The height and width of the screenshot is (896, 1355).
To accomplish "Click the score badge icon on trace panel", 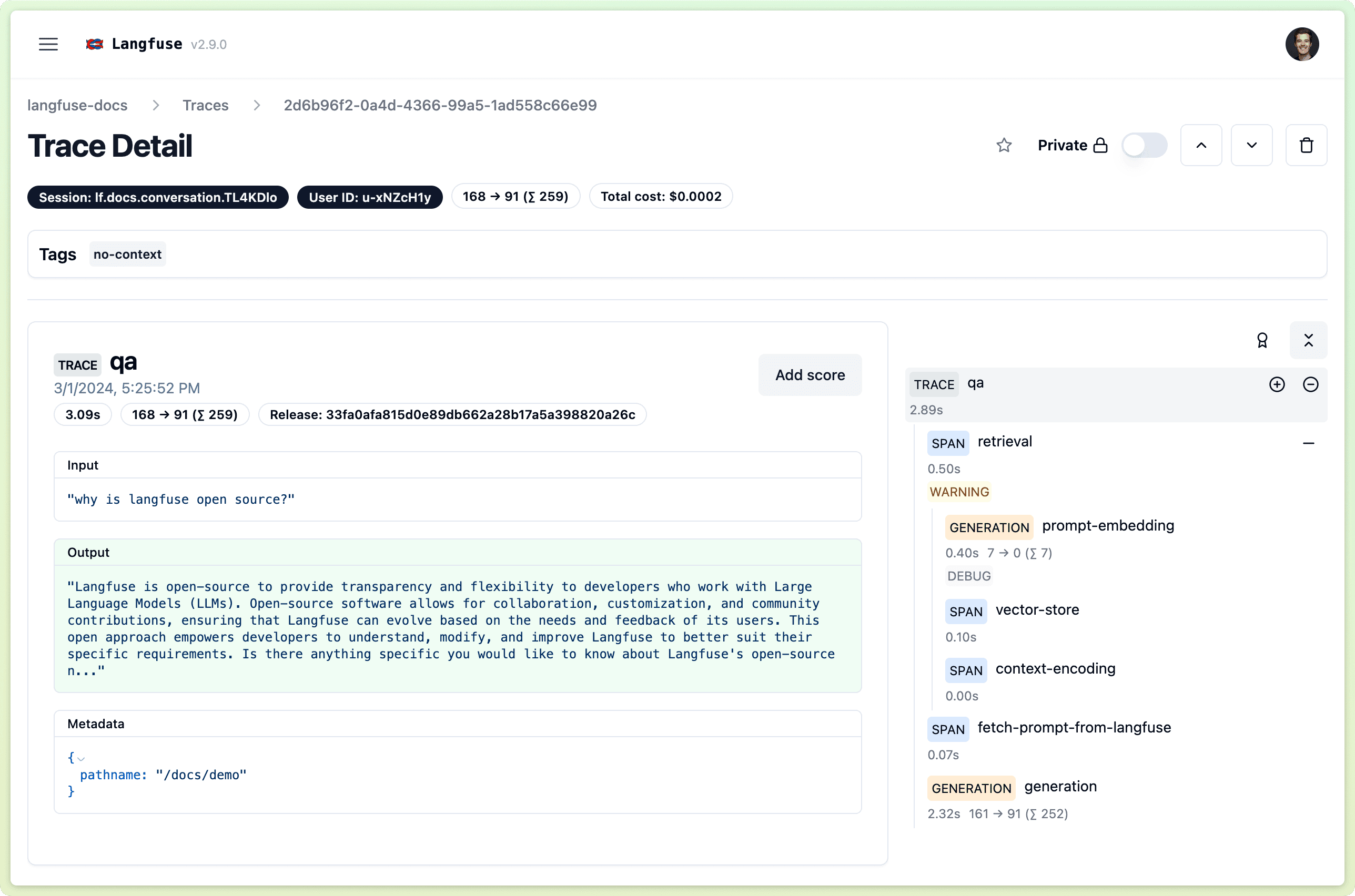I will [x=1262, y=339].
